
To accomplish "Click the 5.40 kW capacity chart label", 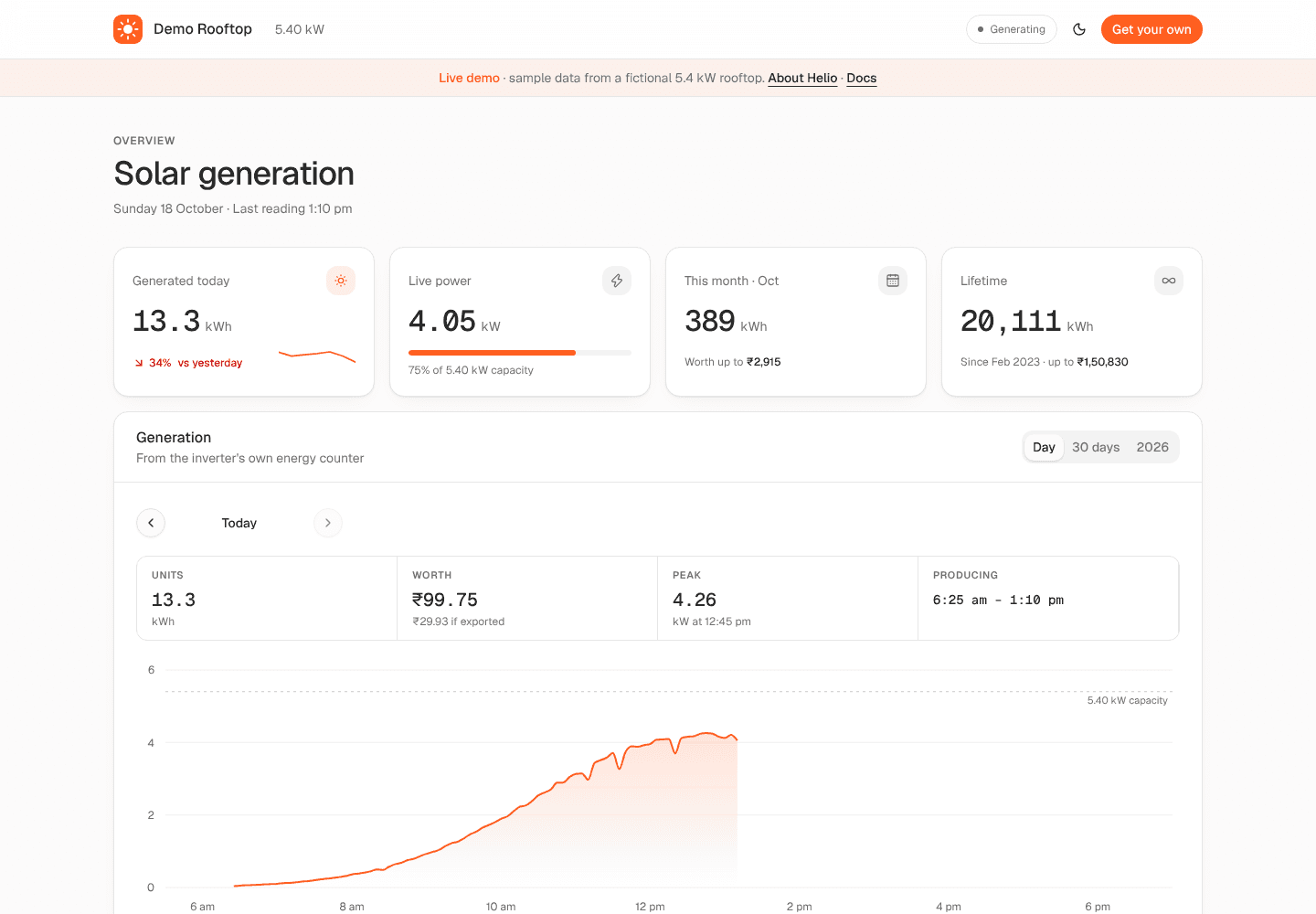I will pos(1128,700).
